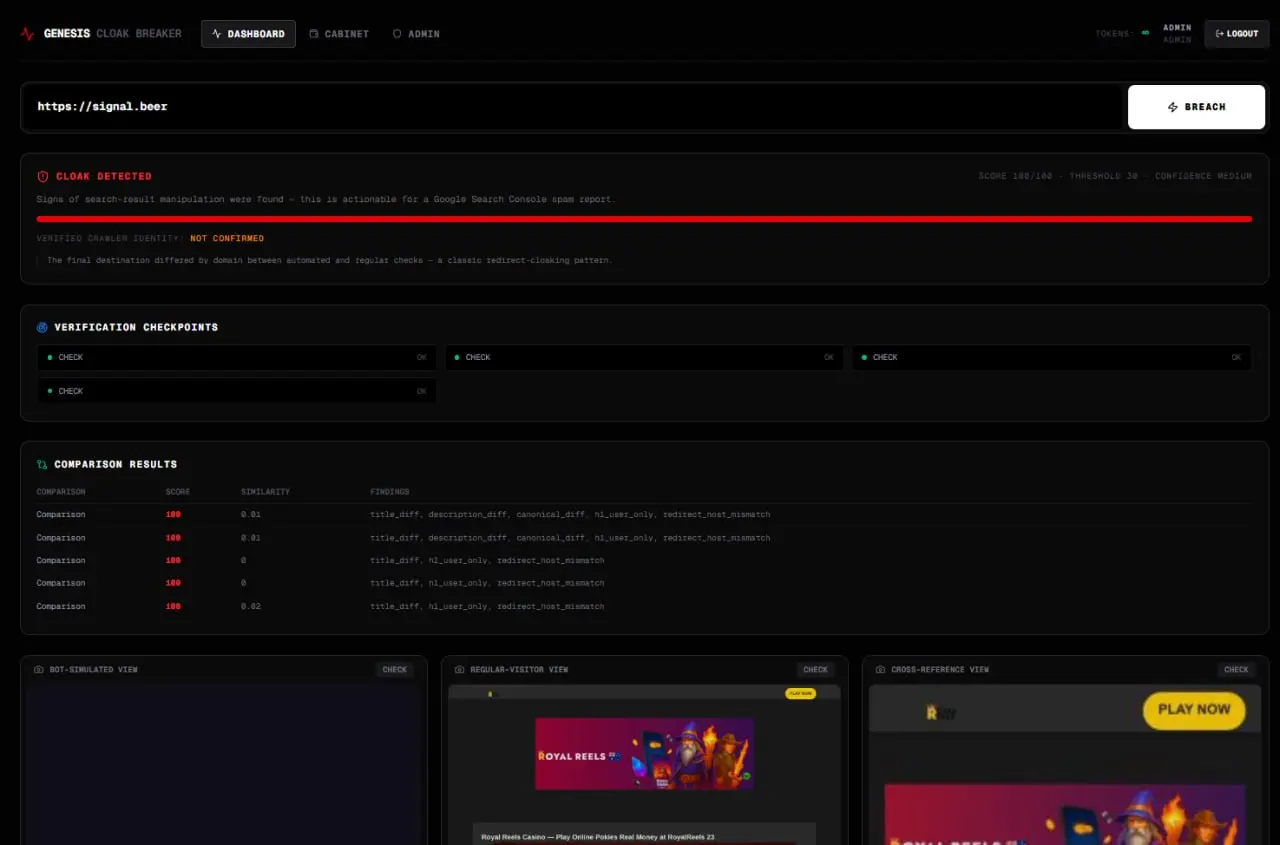The image size is (1280, 845).
Task: Click CHECK in the Regular-Visitor View panel
Action: (x=816, y=669)
